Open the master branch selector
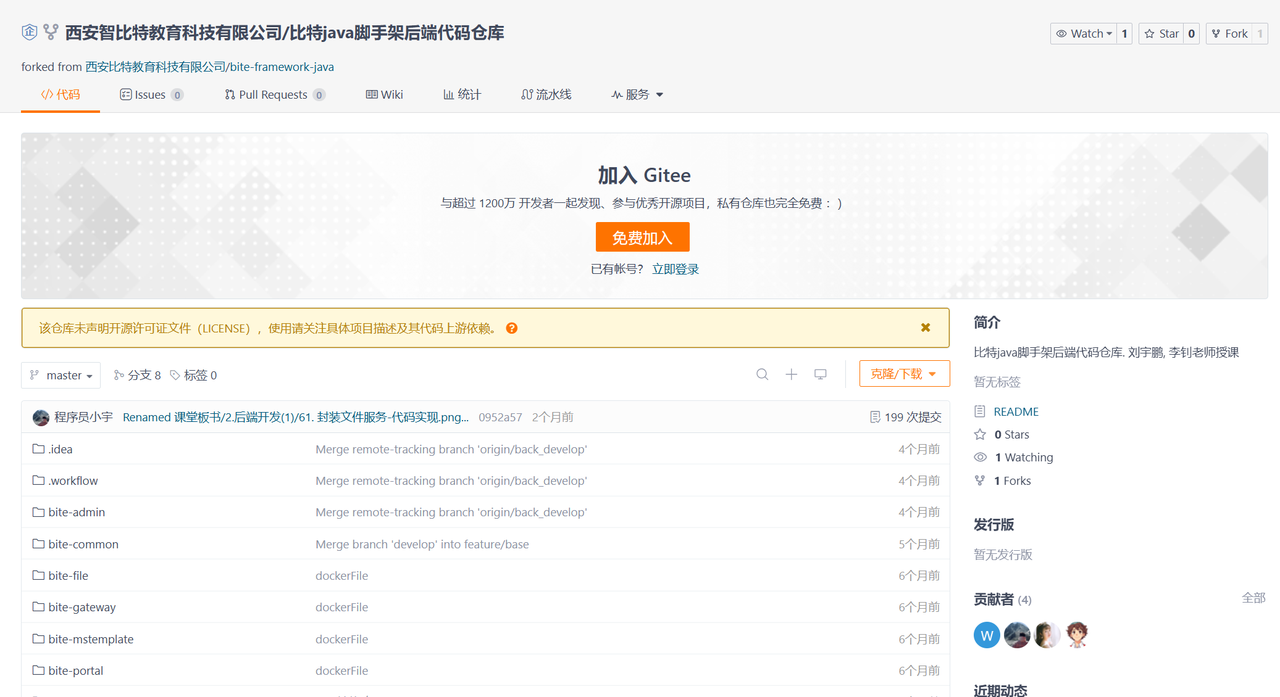Screen dimensions: 1280x697 point(61,375)
